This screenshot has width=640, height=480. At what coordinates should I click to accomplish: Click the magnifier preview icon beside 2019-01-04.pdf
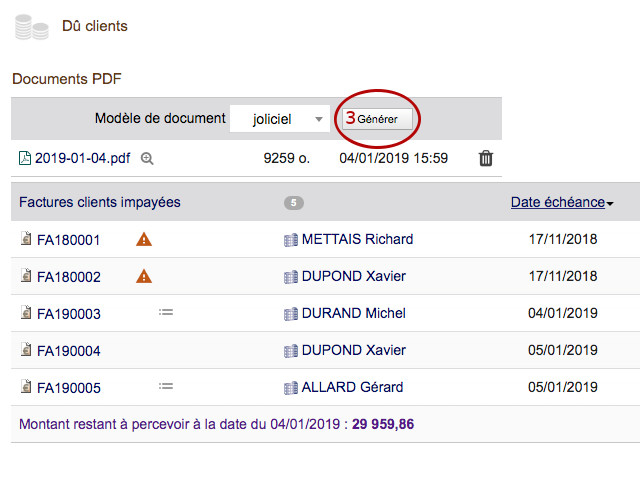pos(147,158)
